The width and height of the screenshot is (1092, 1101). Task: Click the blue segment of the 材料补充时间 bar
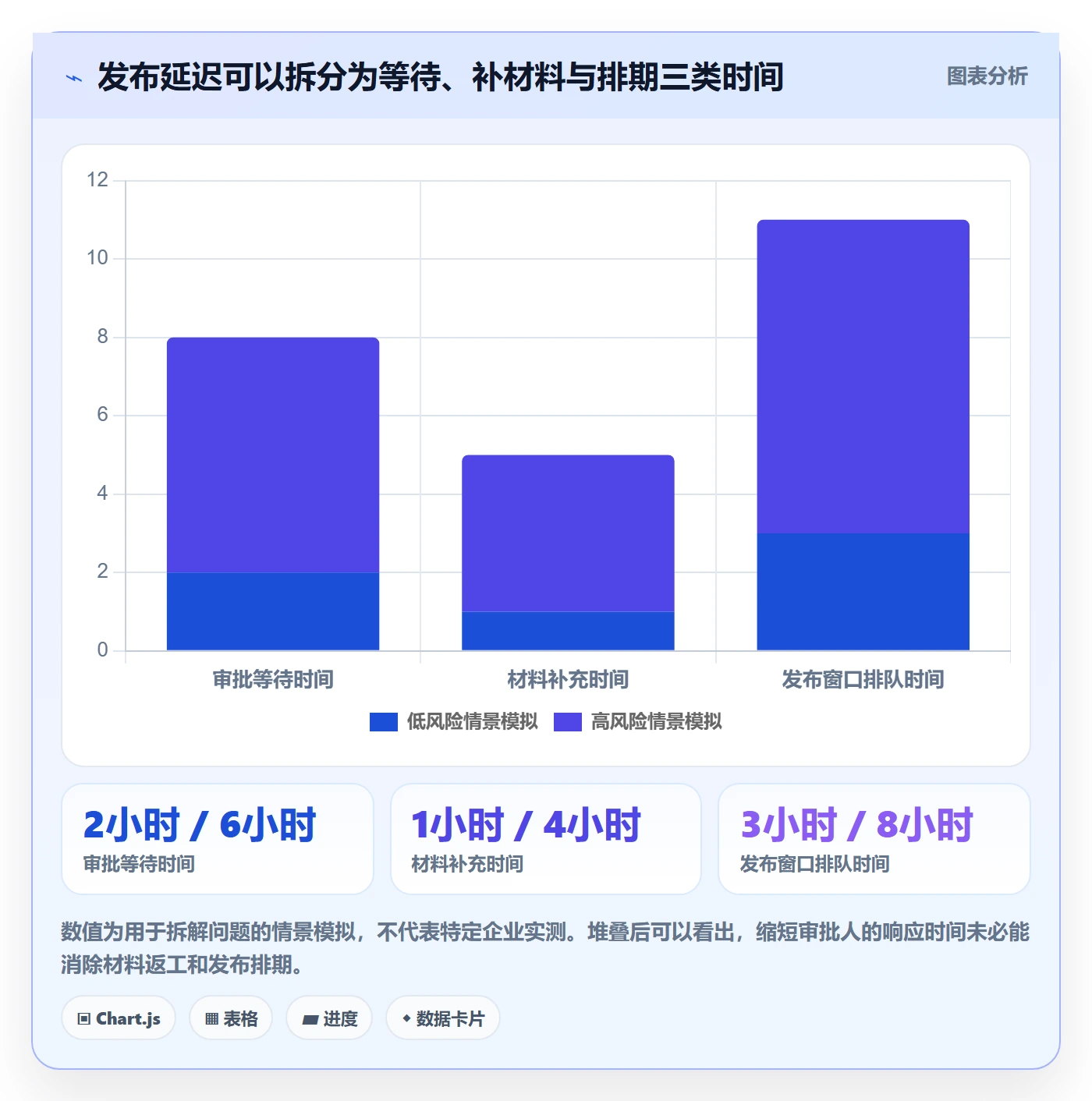coord(568,631)
